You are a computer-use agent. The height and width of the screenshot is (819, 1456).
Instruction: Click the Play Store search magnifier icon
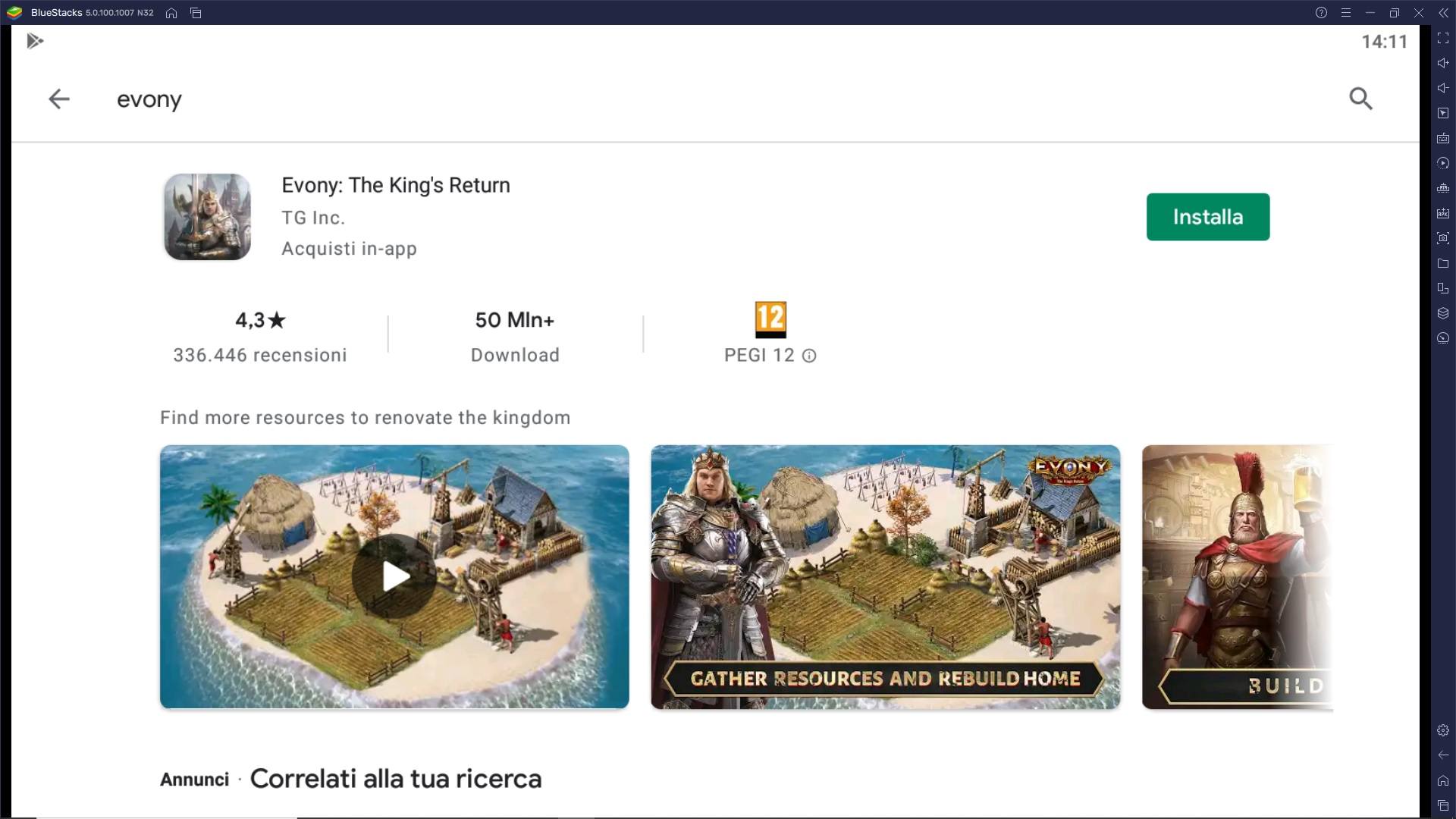[x=1360, y=99]
